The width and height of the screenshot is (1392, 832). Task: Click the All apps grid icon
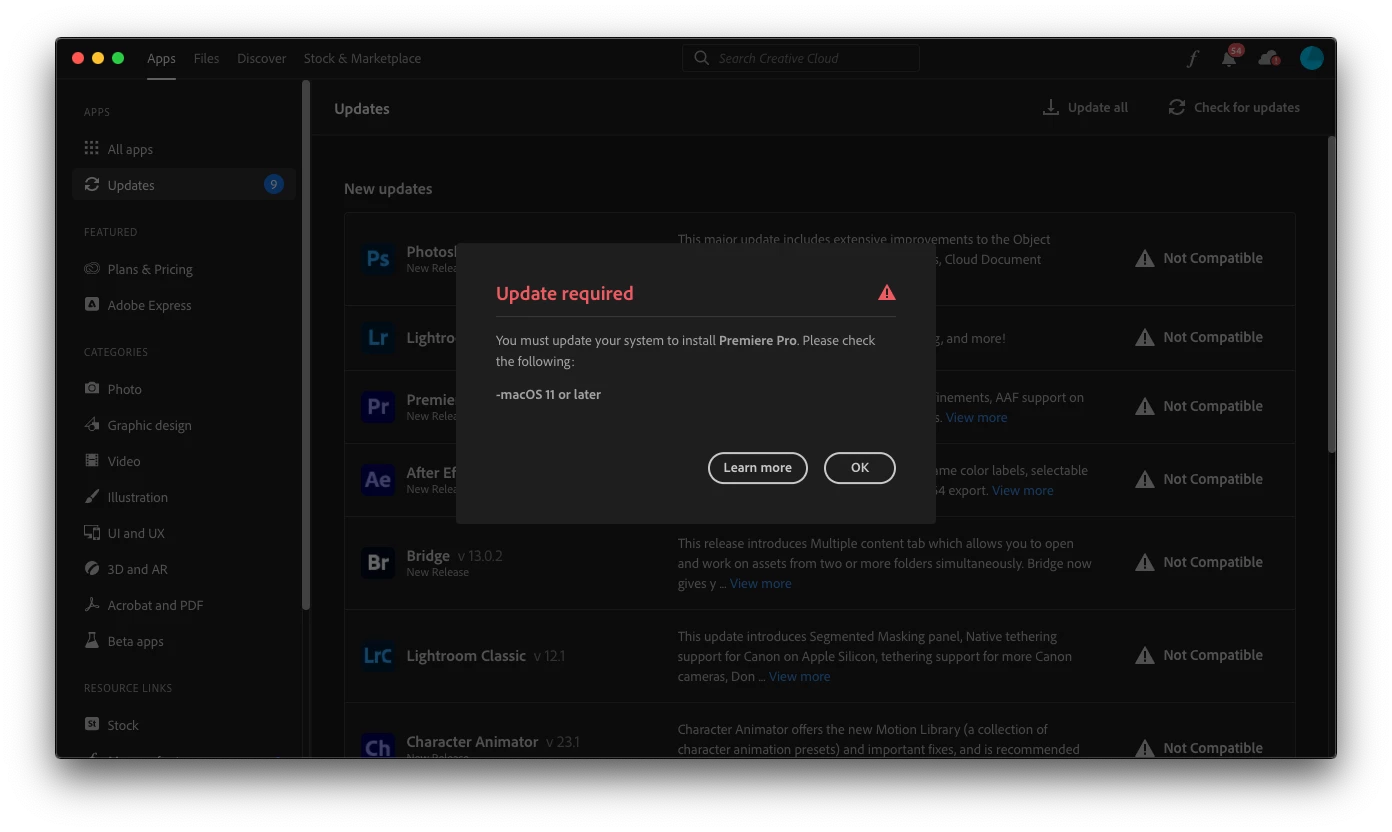92,148
